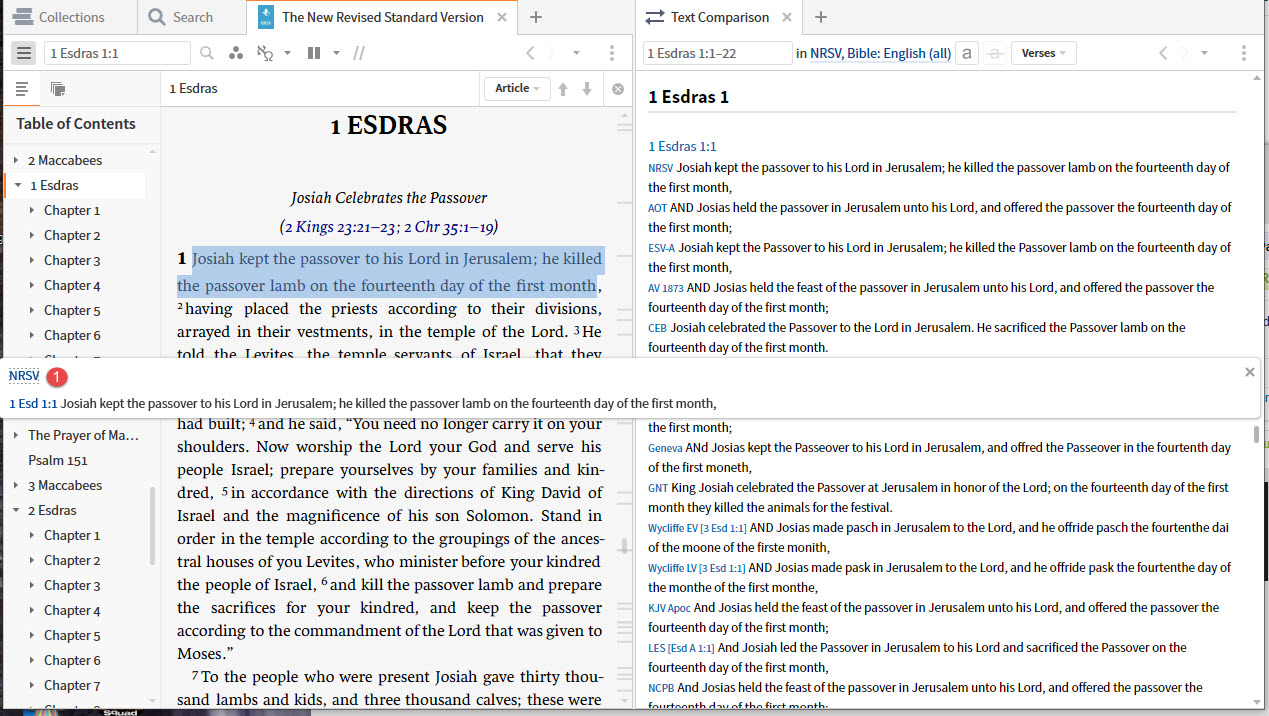The width and height of the screenshot is (1269, 716).
Task: Open the AOT version label
Action: coord(657,208)
